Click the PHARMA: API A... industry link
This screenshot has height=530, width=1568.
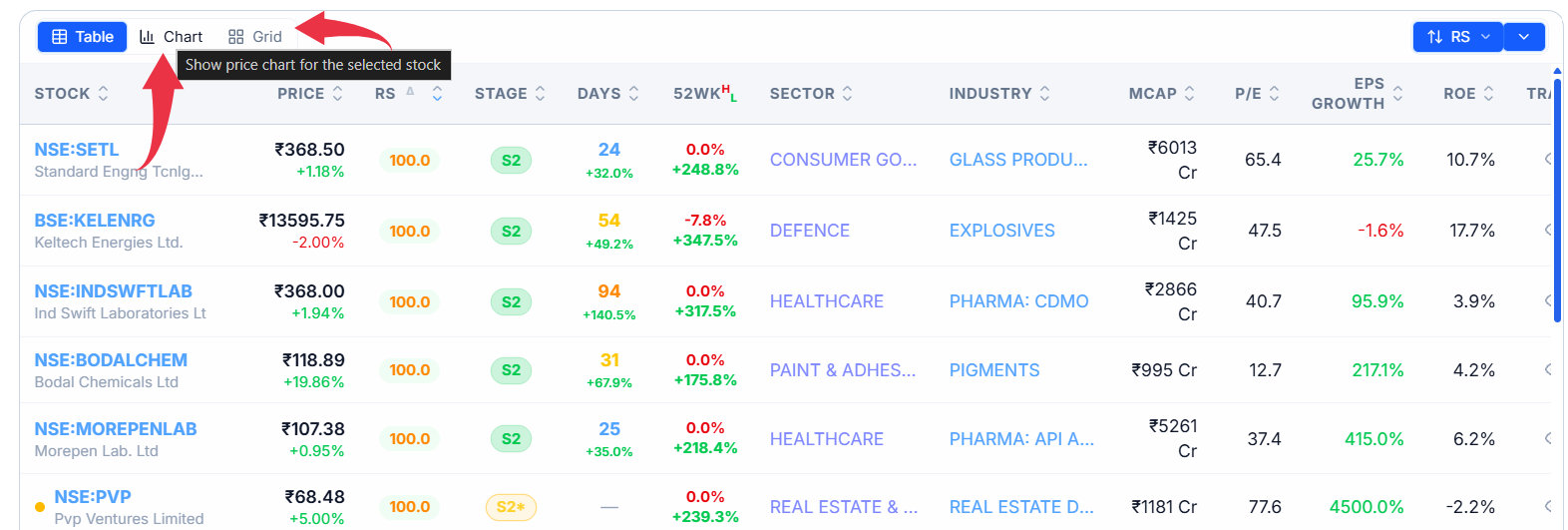click(x=1022, y=439)
